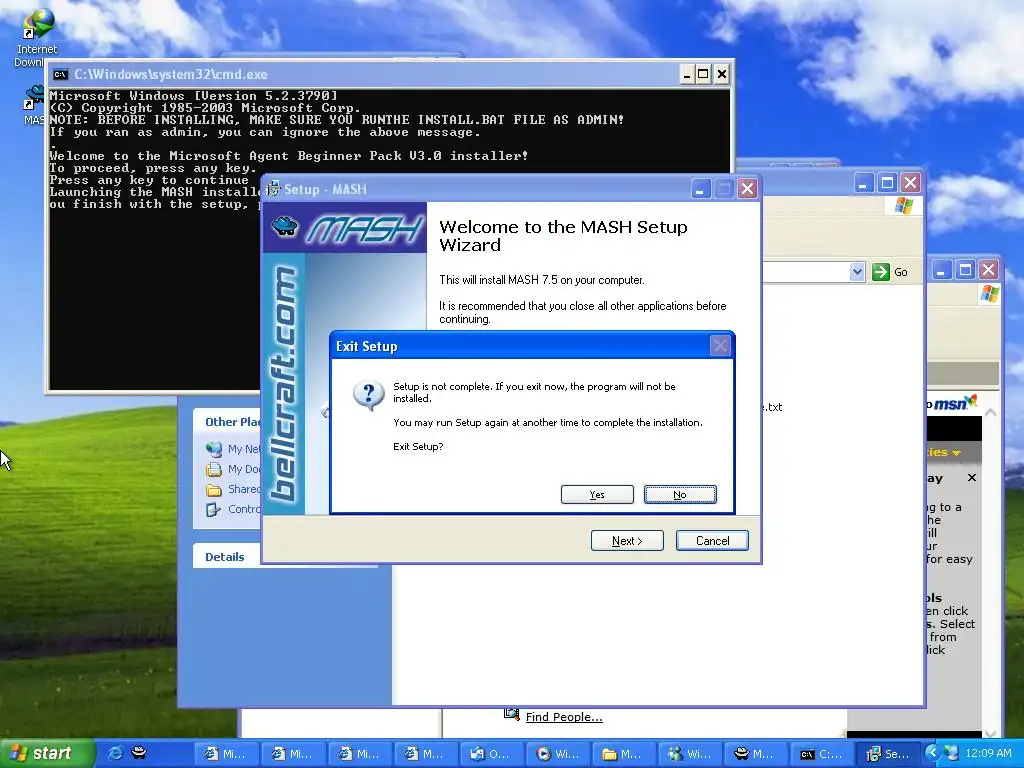Click question mark icon in Exit Setup dialog
This screenshot has height=768, width=1024.
coord(368,394)
